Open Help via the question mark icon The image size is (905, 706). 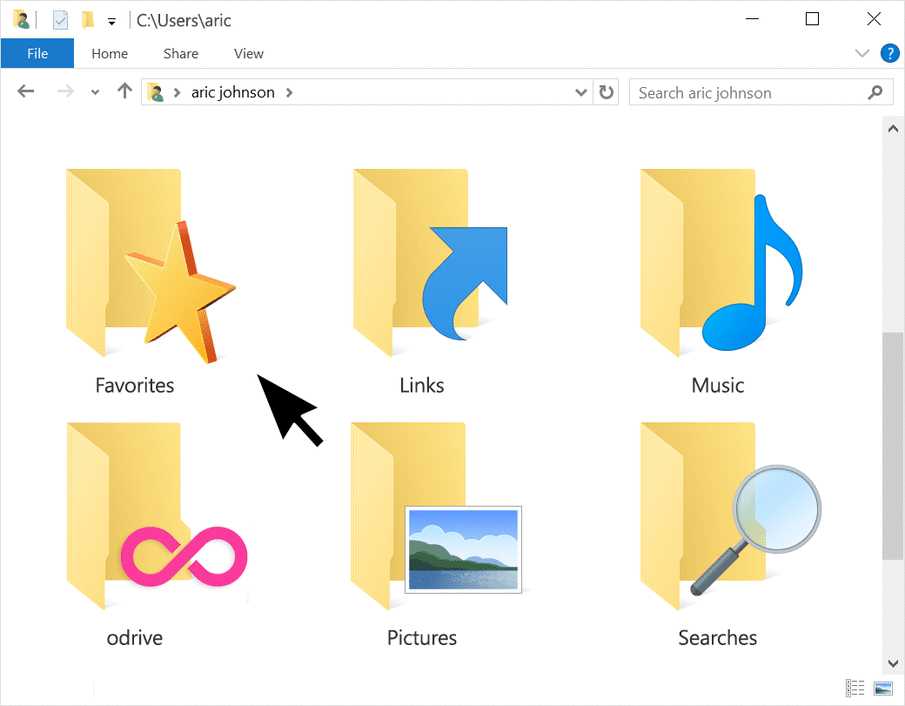[890, 53]
